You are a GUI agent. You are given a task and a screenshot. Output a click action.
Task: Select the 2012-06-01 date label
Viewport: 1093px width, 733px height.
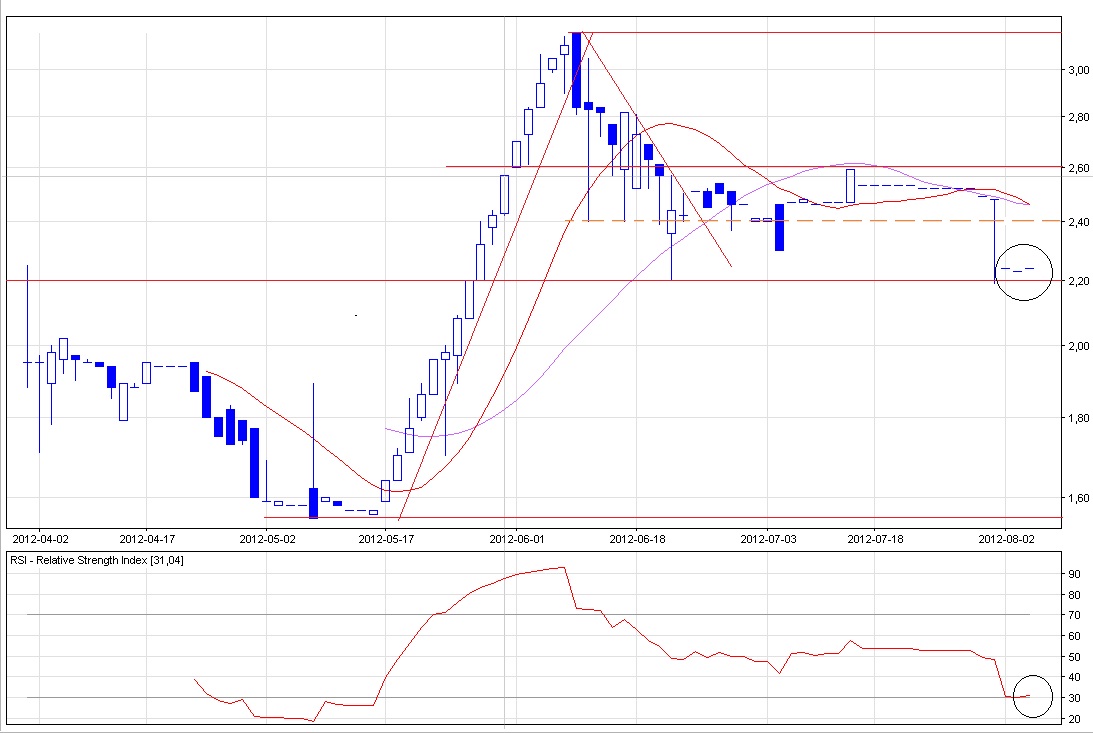[x=516, y=538]
